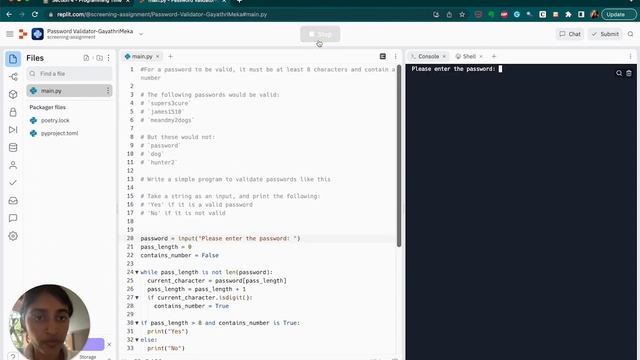Open the inbox tray sidebar icon

[x=13, y=200]
